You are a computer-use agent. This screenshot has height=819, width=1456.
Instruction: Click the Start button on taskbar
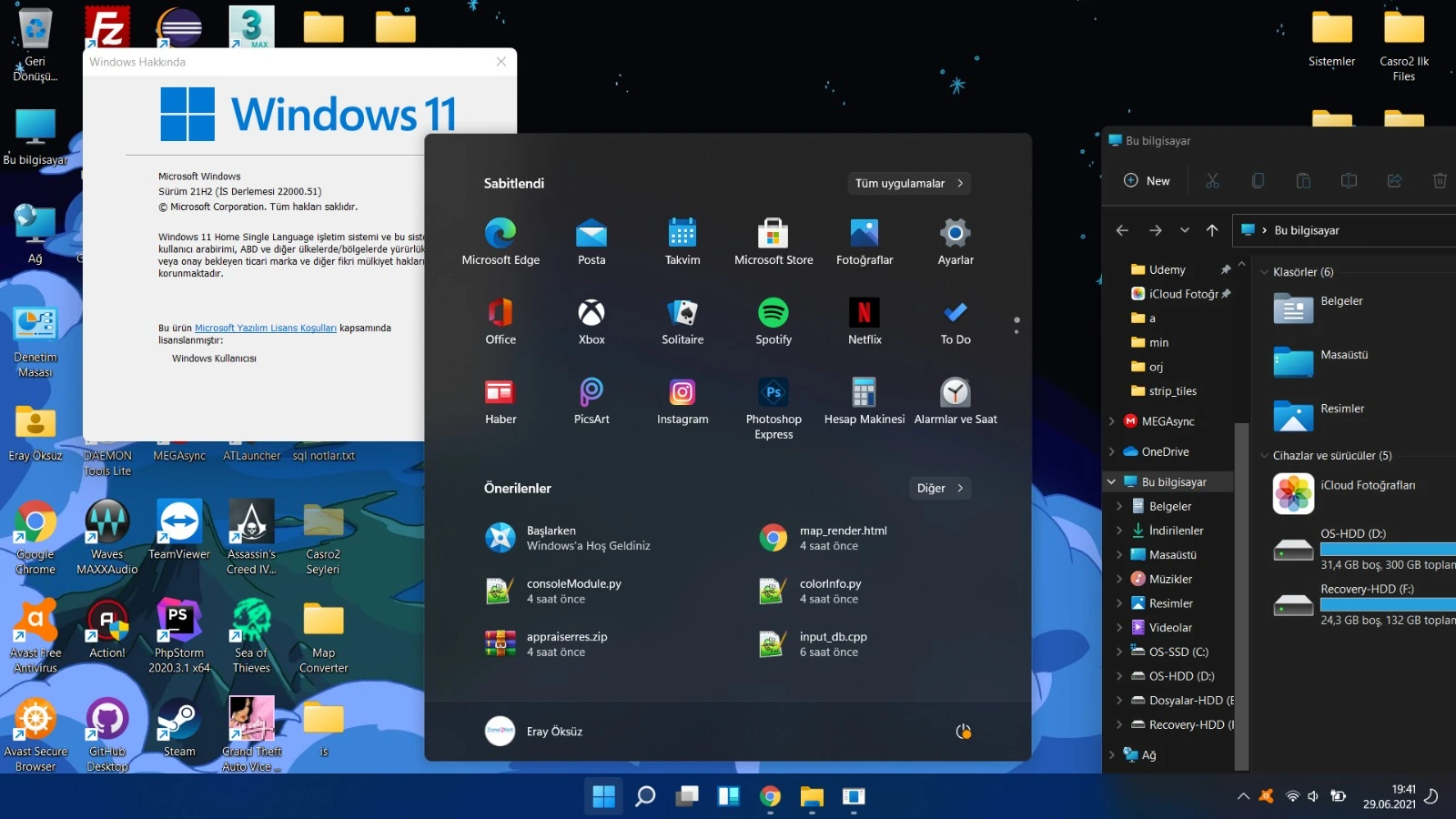(603, 797)
